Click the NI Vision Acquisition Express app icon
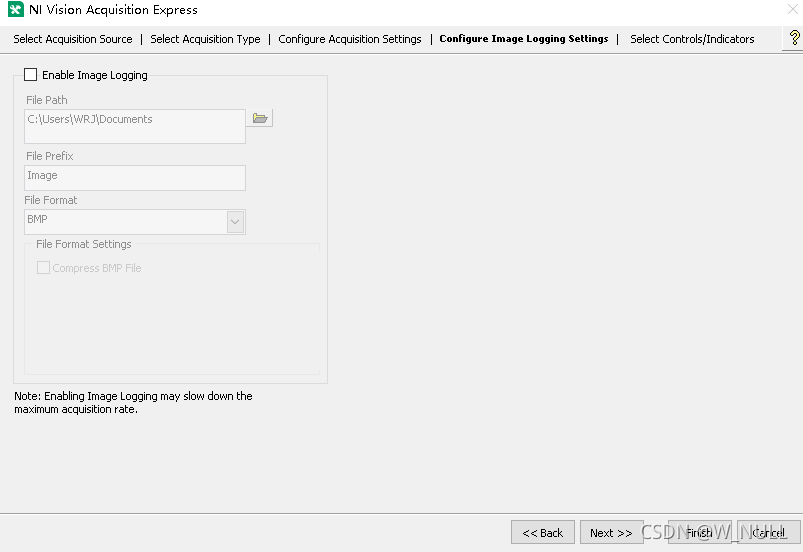The image size is (803, 552). coord(16,9)
